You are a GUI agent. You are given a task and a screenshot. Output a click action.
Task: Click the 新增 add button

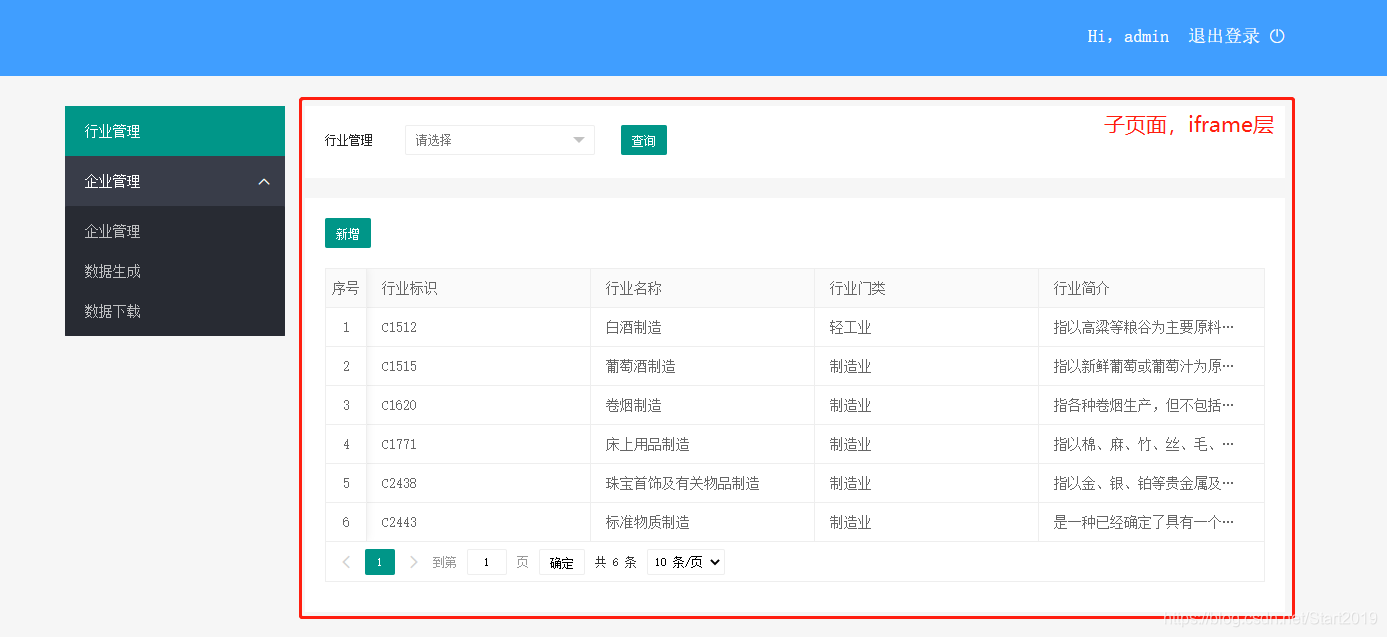click(x=347, y=232)
